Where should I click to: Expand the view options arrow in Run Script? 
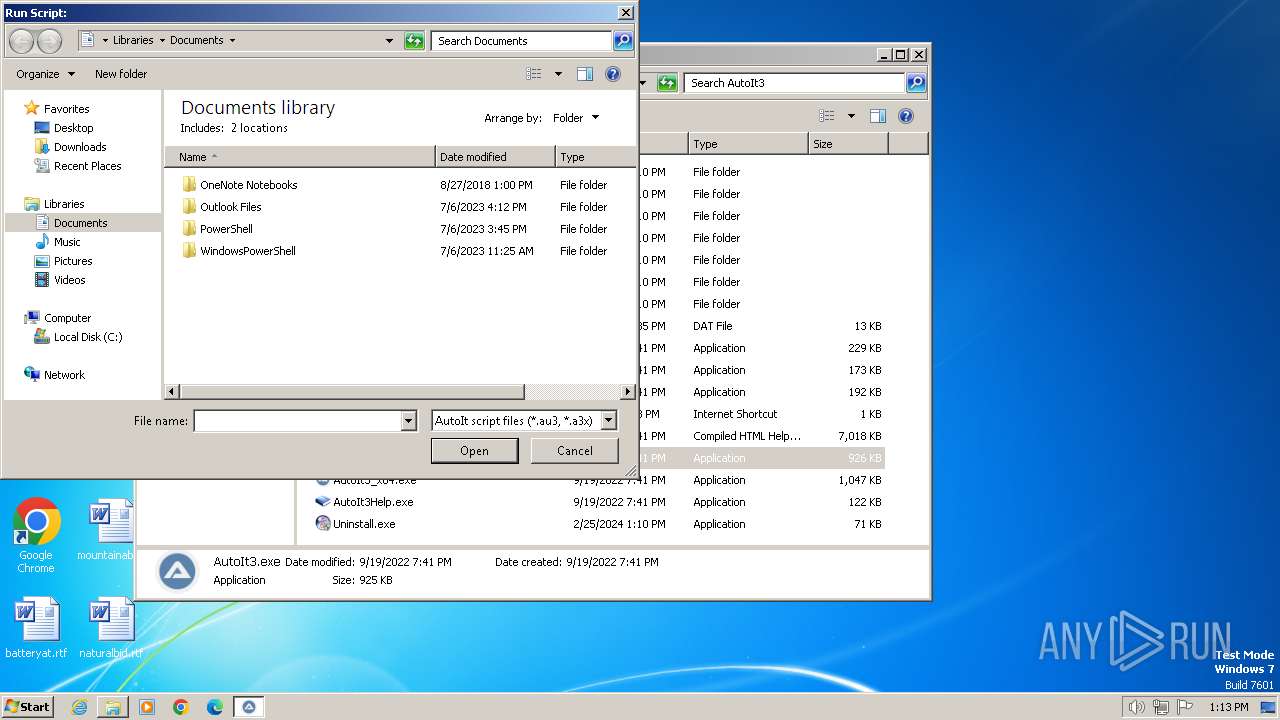(558, 74)
